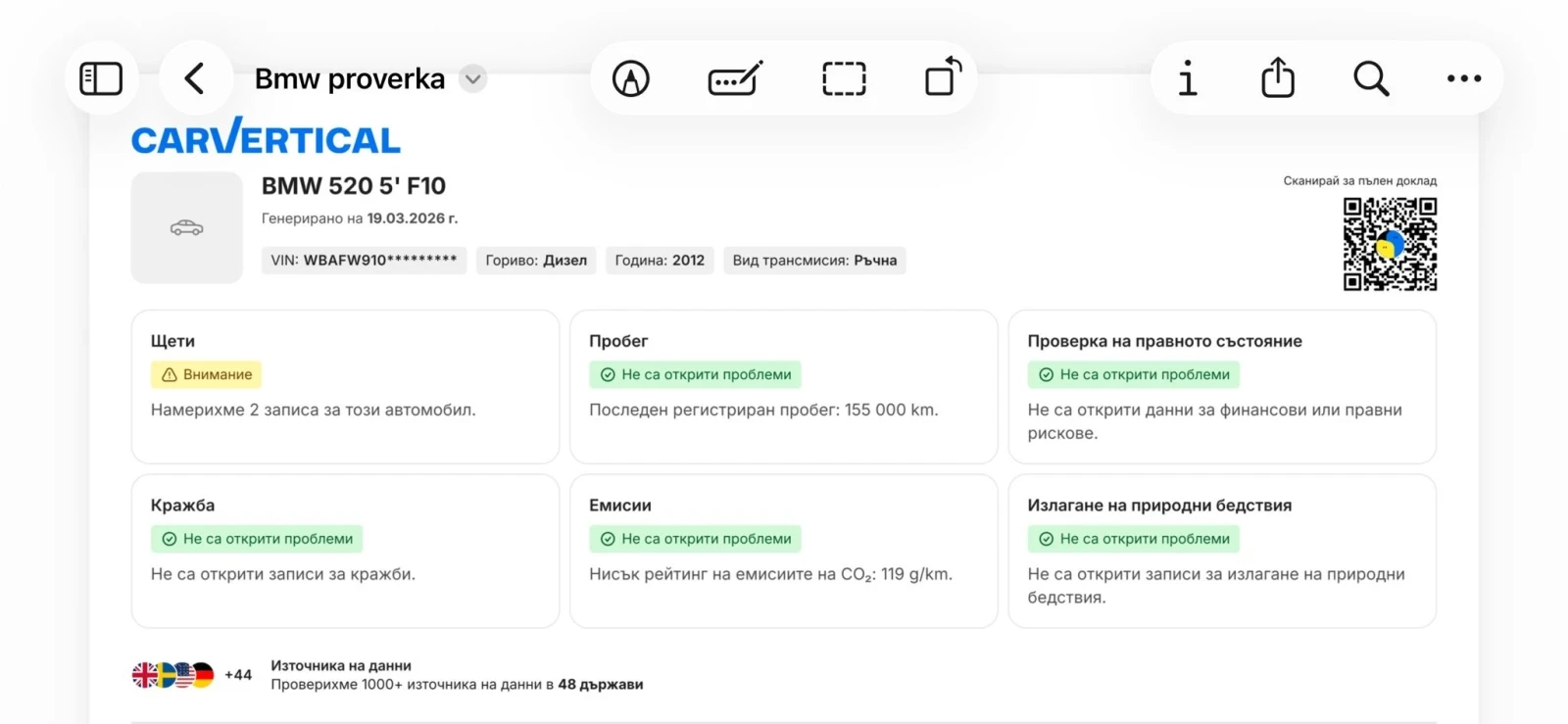
Task: Select the rectangular selection tool
Action: 844,78
